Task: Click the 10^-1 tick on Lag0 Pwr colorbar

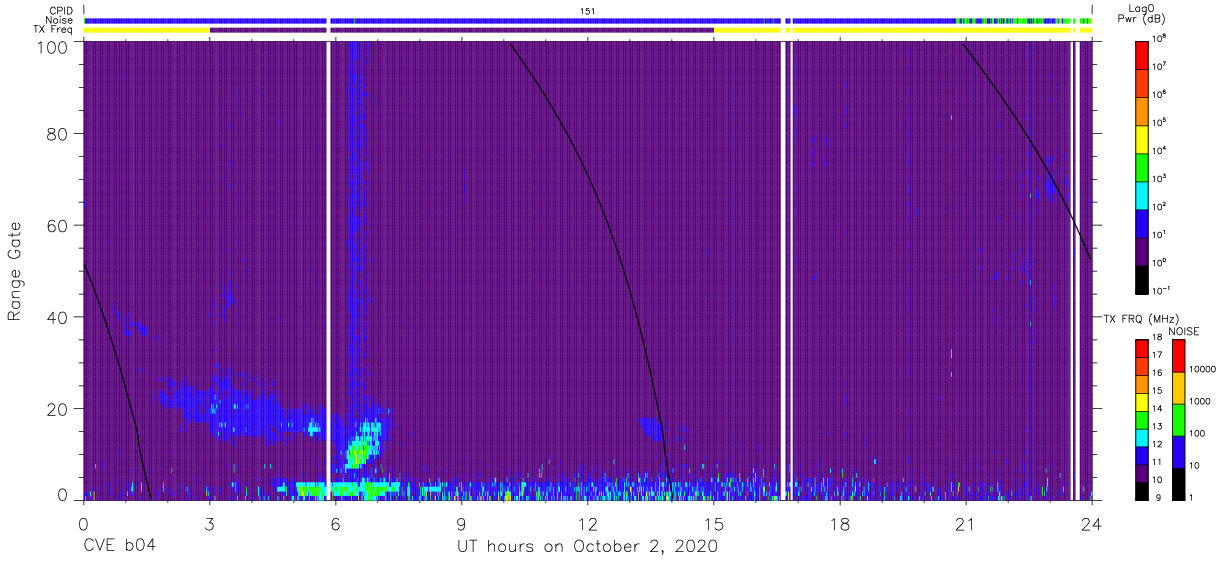Action: point(1163,290)
